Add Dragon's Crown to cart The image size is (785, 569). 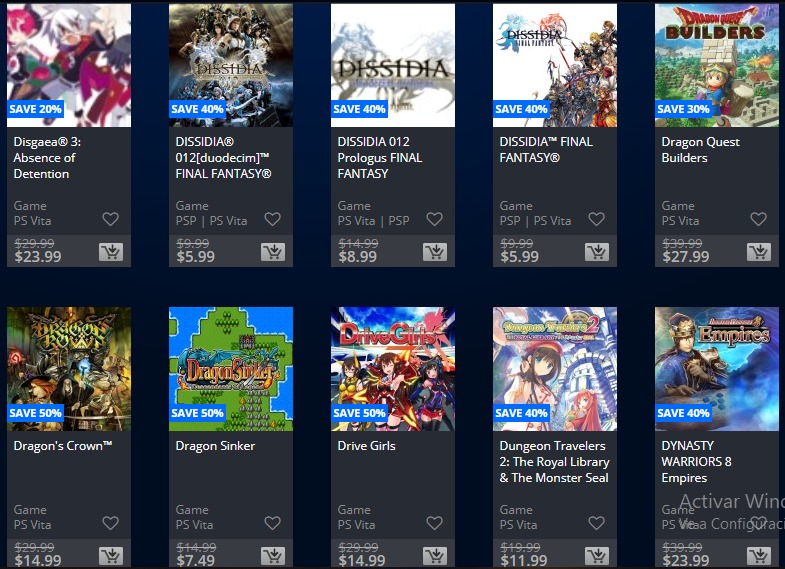111,555
